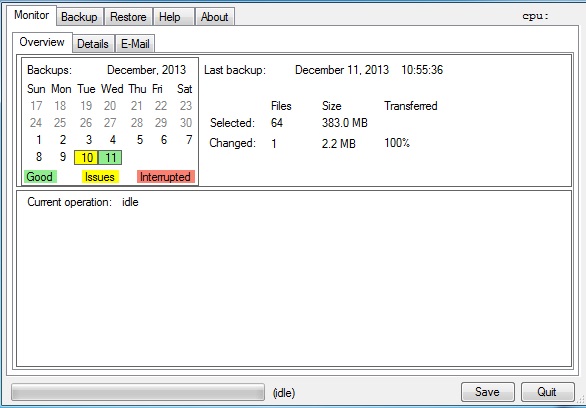Open the Backup tab
Screen dimensions: 586x408
(x=79, y=17)
